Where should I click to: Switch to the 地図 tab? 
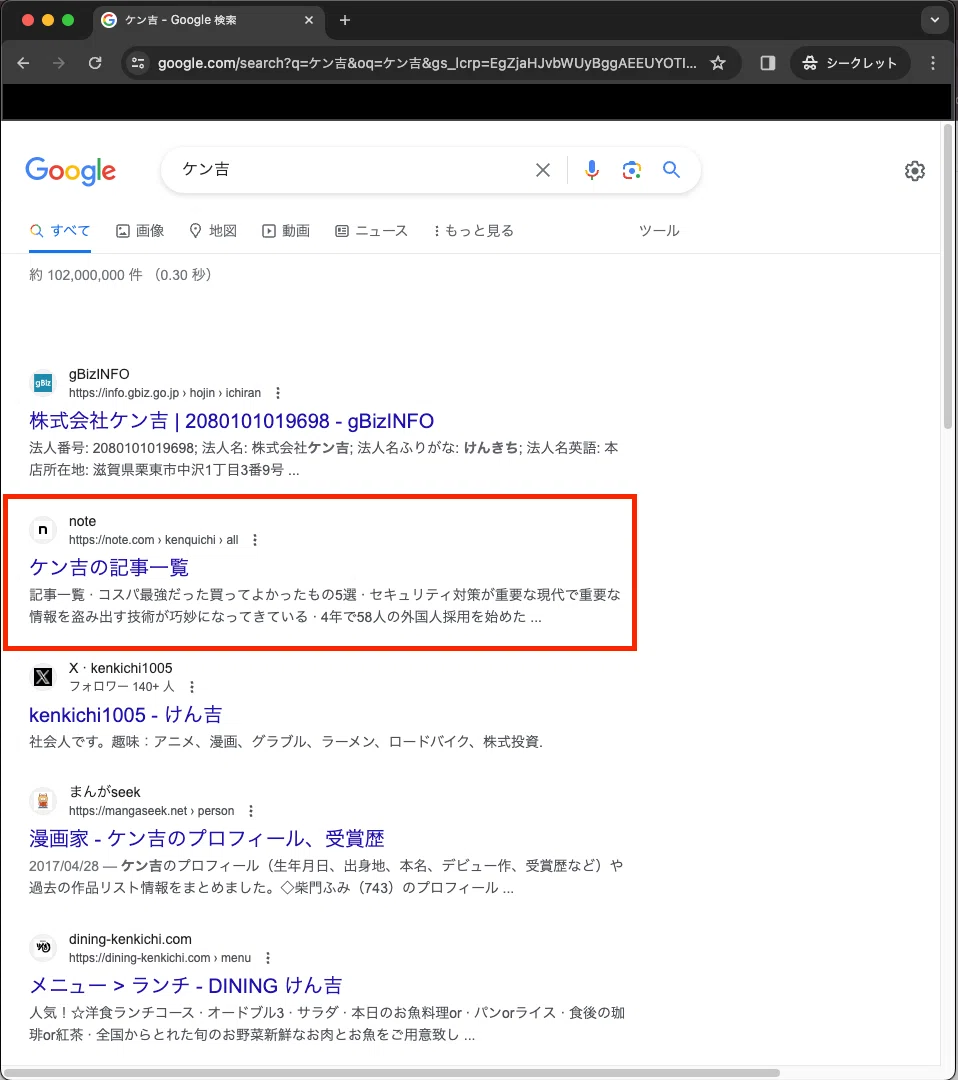tap(214, 231)
